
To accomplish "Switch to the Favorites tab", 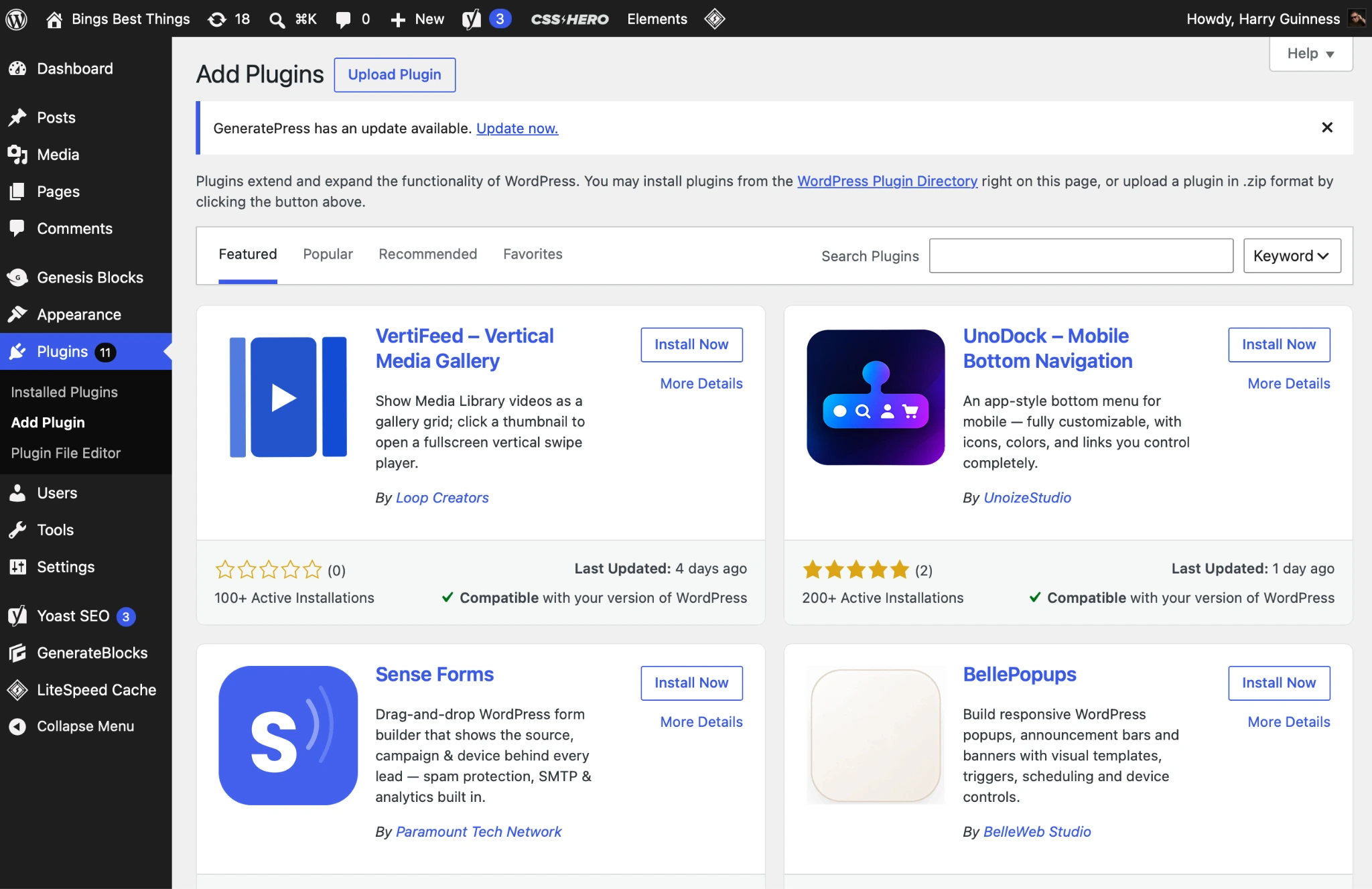I will tap(533, 255).
